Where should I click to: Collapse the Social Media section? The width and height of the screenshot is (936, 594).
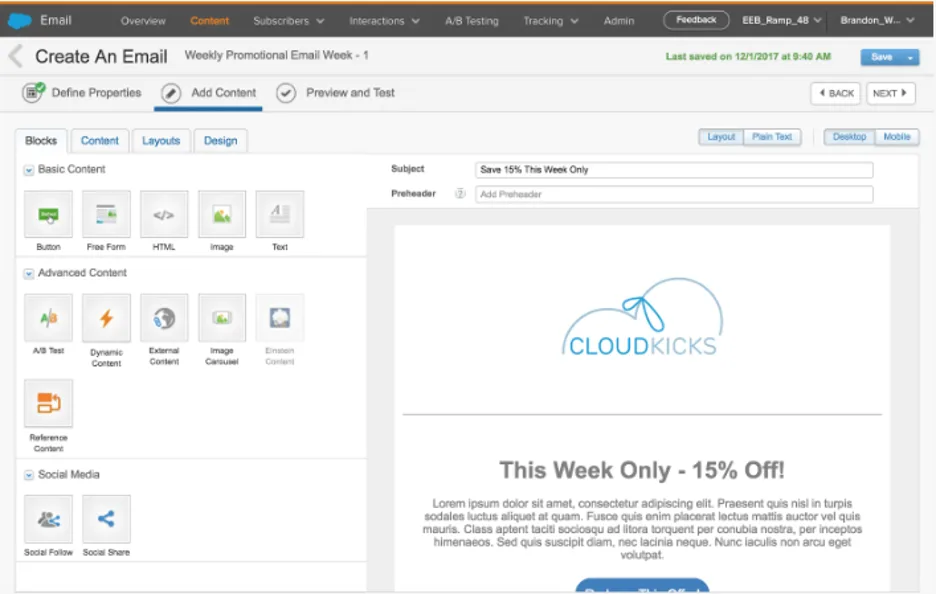point(29,475)
